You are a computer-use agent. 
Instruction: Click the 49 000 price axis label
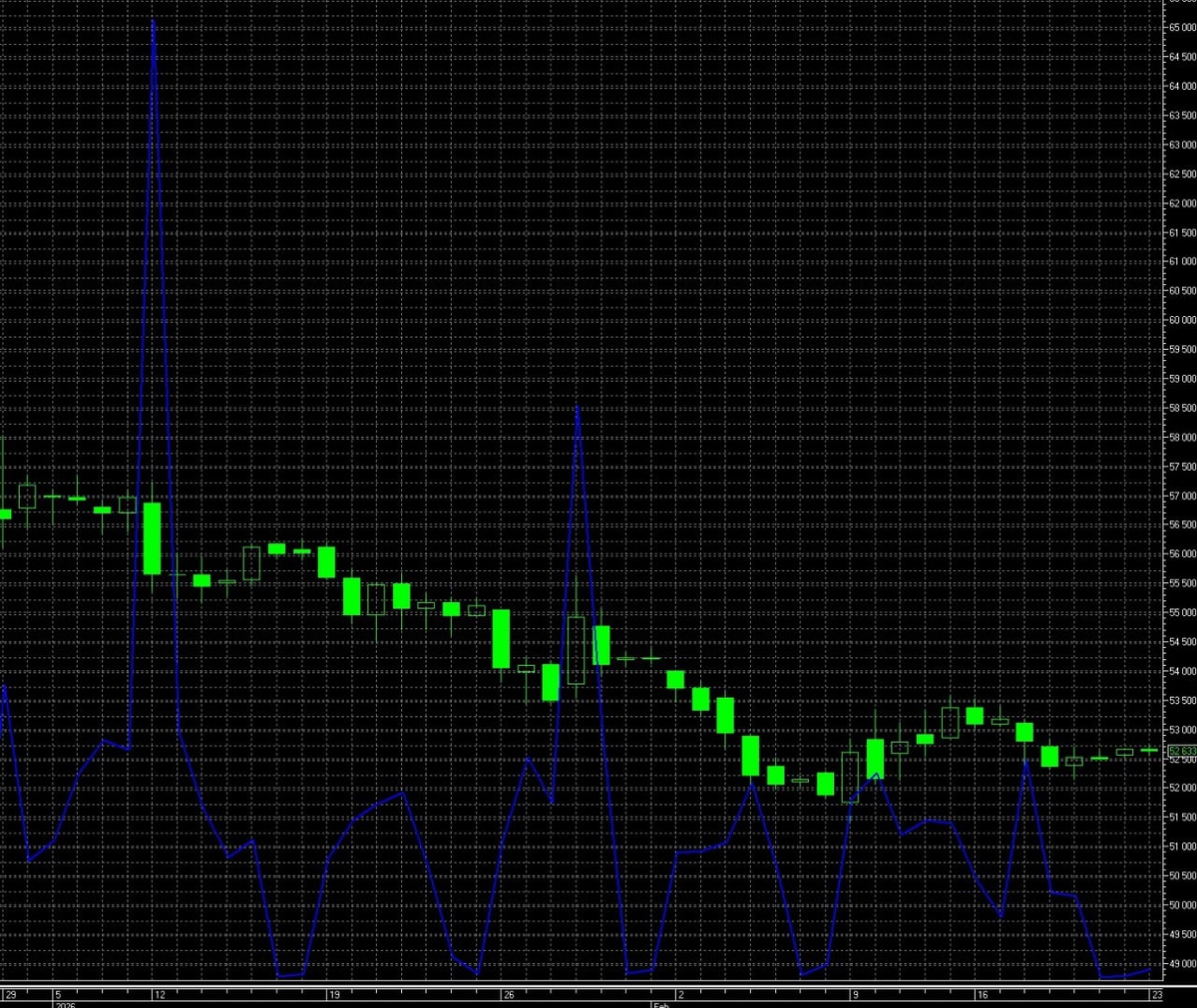[x=1182, y=964]
